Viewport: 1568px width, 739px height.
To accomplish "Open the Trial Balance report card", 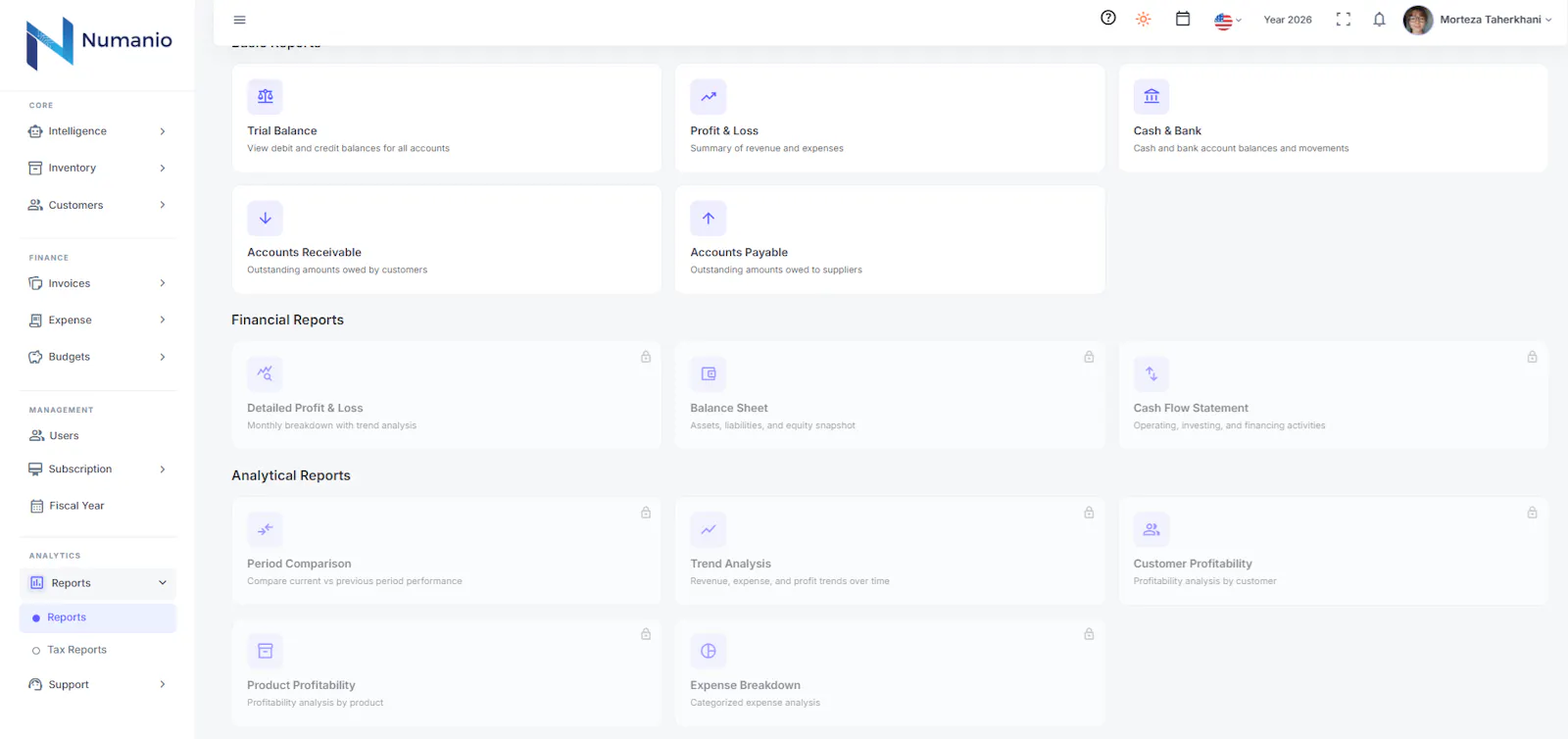I will click(x=447, y=118).
